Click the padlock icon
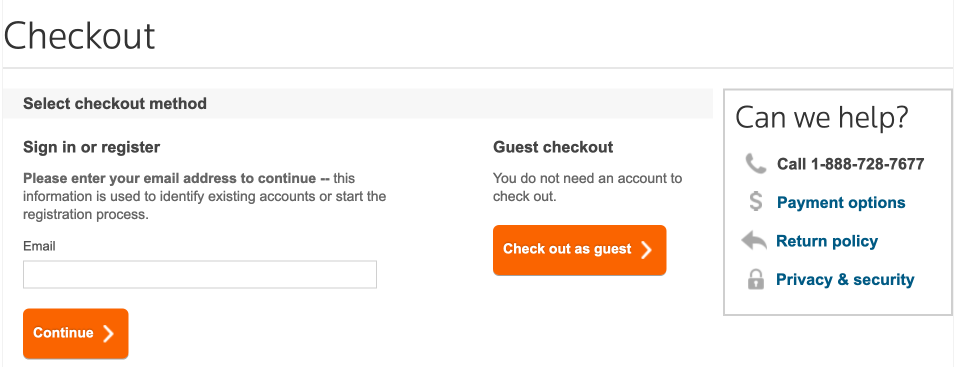 tap(756, 279)
